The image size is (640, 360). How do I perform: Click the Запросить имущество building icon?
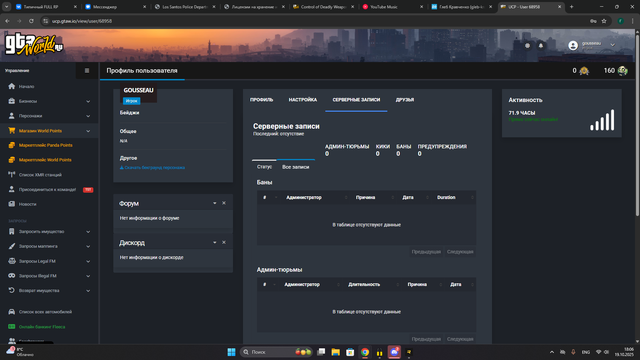click(11, 231)
